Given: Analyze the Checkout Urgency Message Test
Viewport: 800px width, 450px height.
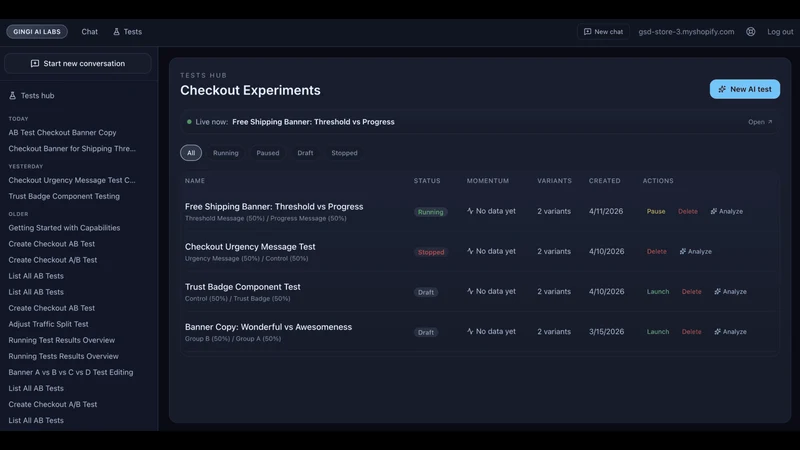Looking at the screenshot, I should click(696, 252).
